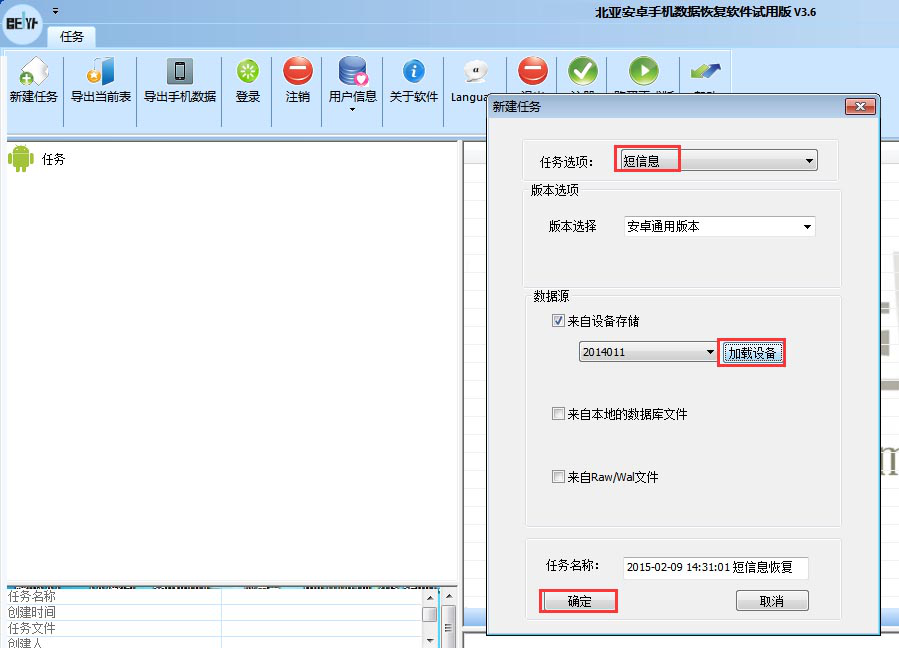Click the Language speech bubble icon
The width and height of the screenshot is (899, 648).
(475, 71)
